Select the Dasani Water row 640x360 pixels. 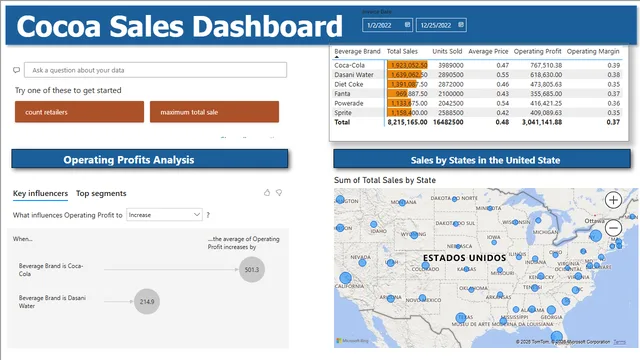(477, 75)
